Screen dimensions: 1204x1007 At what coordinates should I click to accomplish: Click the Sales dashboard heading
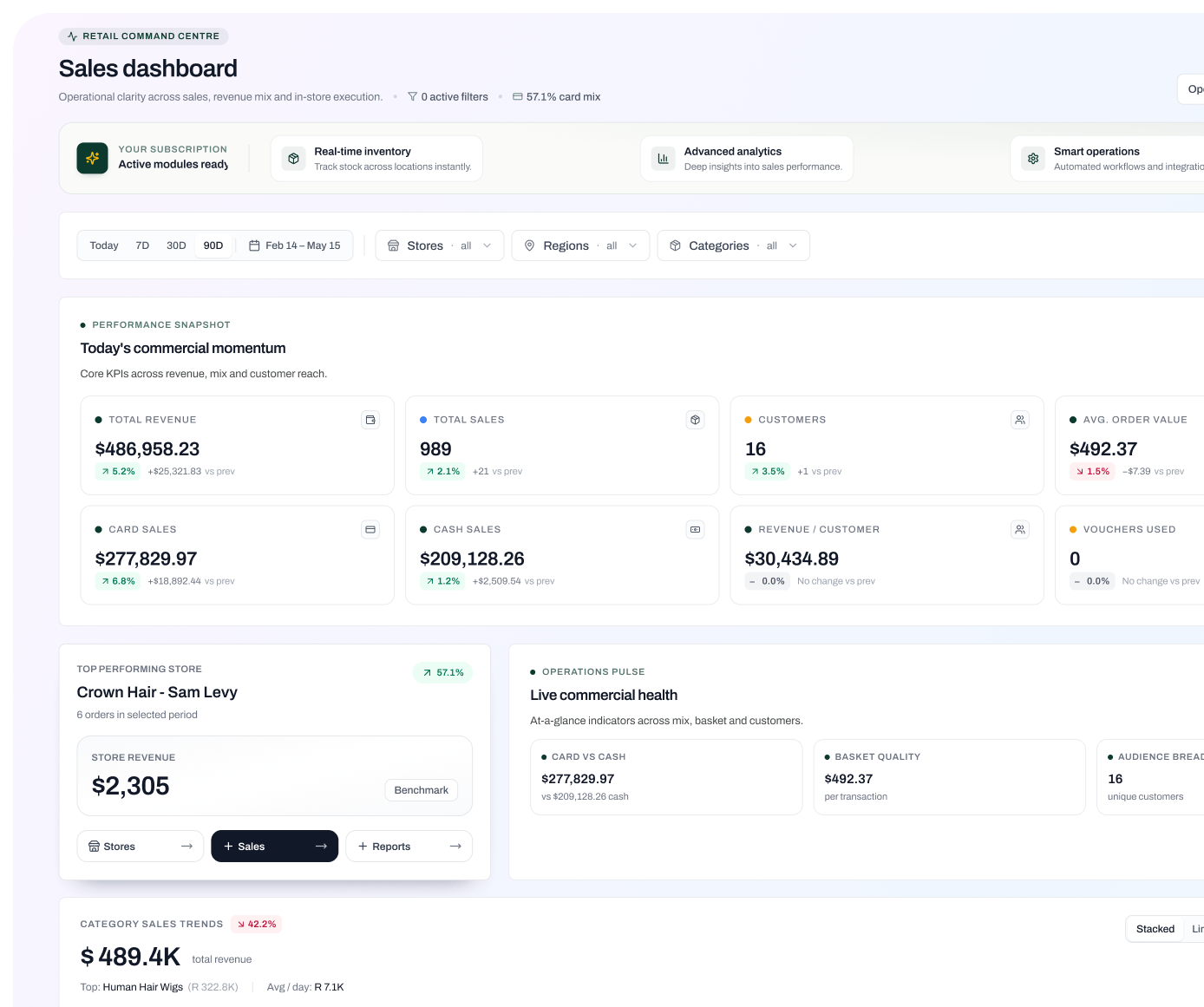tap(148, 69)
